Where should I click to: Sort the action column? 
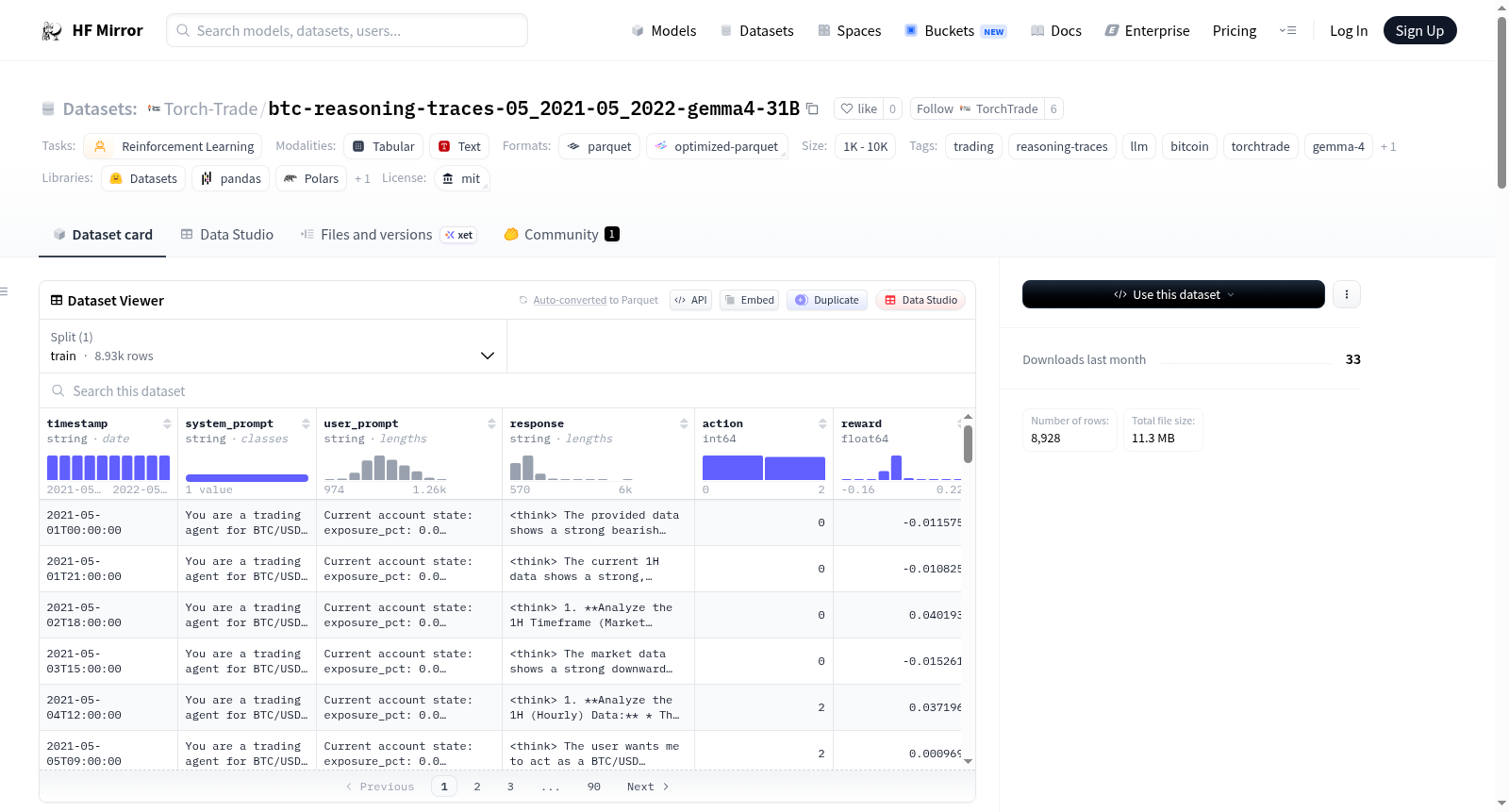click(x=822, y=424)
